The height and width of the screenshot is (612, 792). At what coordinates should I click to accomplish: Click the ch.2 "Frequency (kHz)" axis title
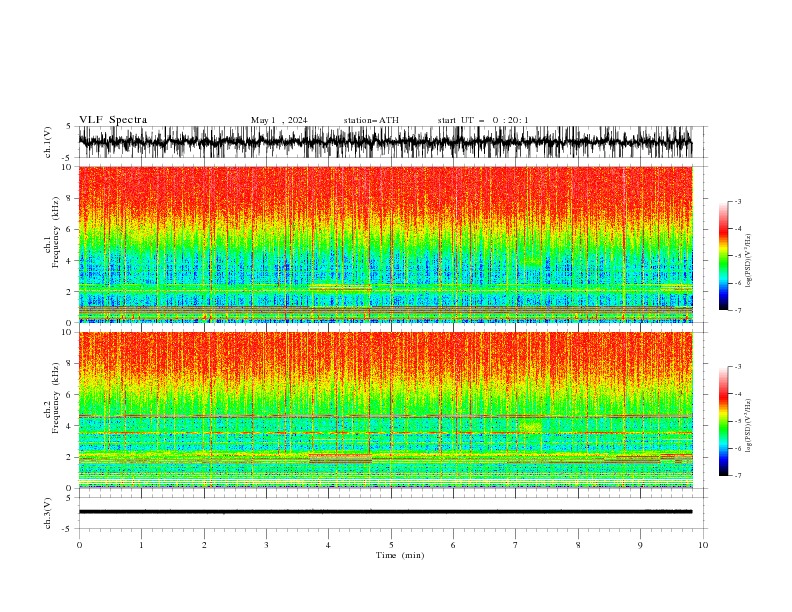[56, 398]
